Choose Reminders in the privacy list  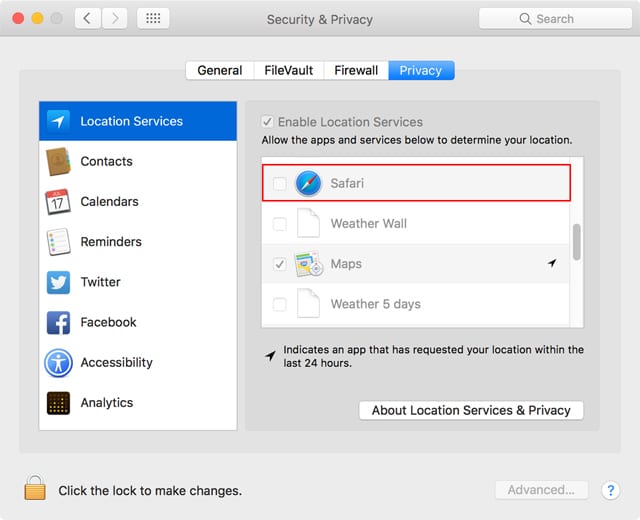tap(110, 242)
